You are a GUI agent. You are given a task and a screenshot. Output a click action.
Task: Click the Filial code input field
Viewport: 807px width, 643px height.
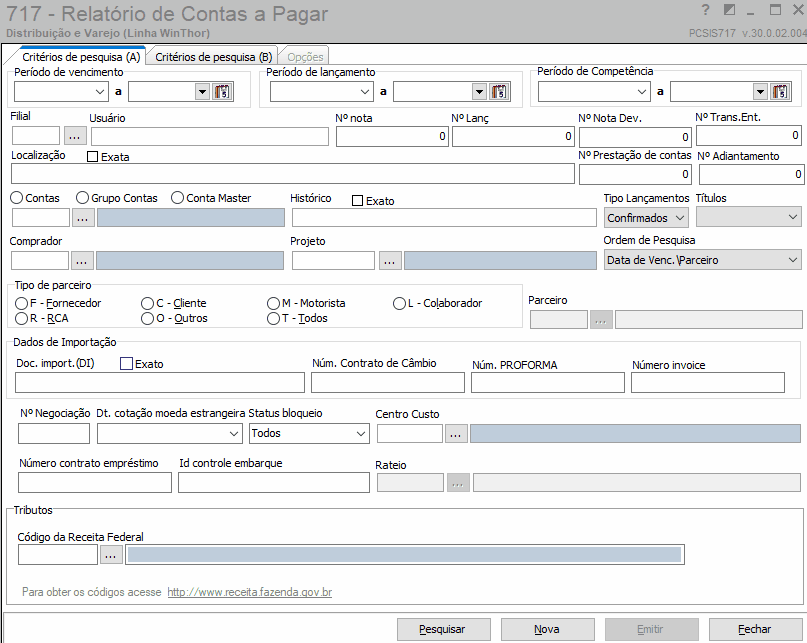point(36,136)
